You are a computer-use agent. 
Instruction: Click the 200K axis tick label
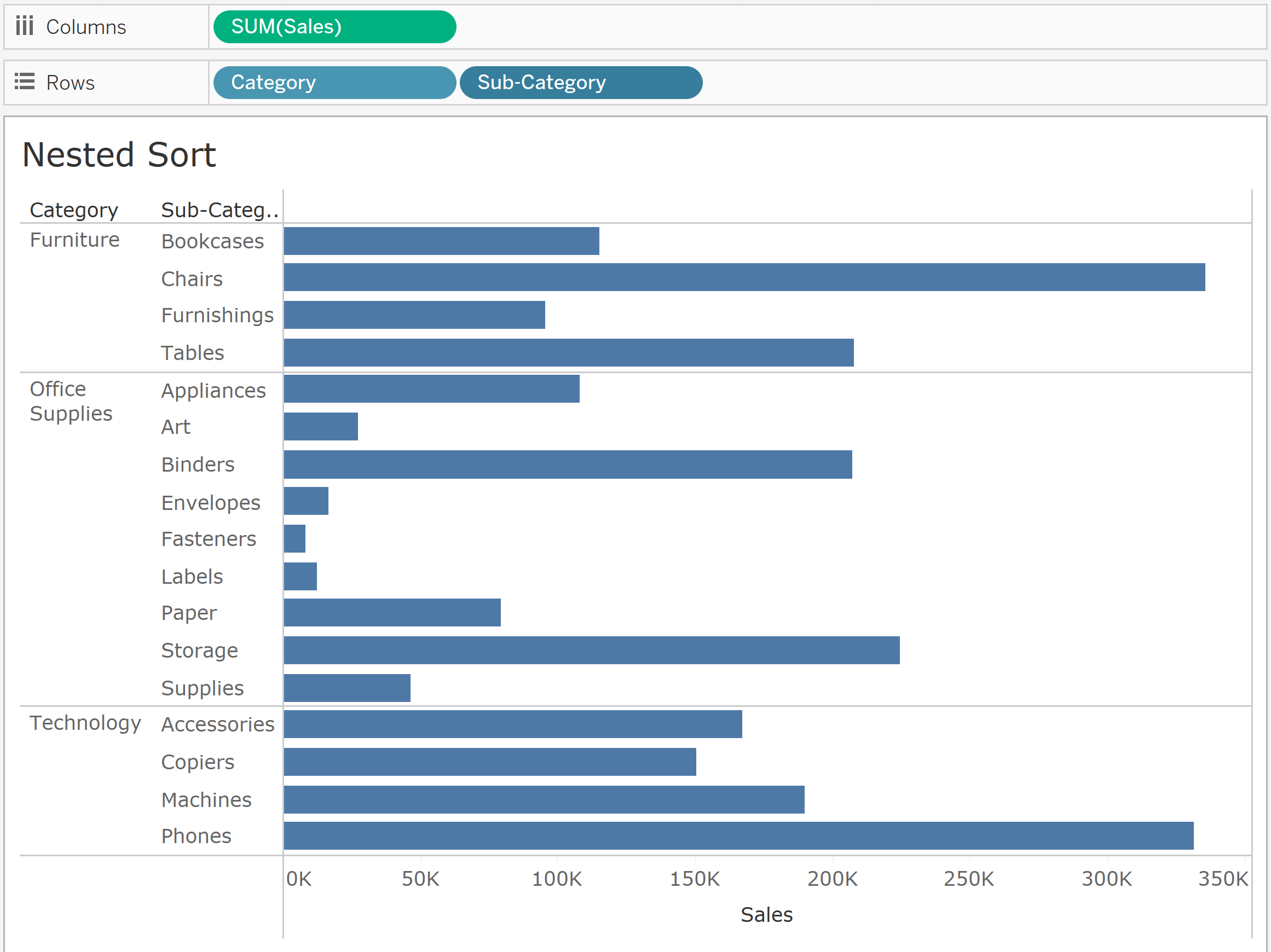(831, 879)
